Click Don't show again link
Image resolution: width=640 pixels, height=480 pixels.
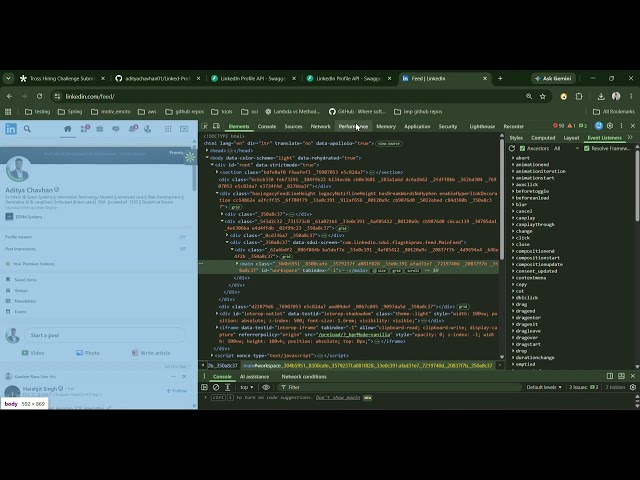coord(338,398)
